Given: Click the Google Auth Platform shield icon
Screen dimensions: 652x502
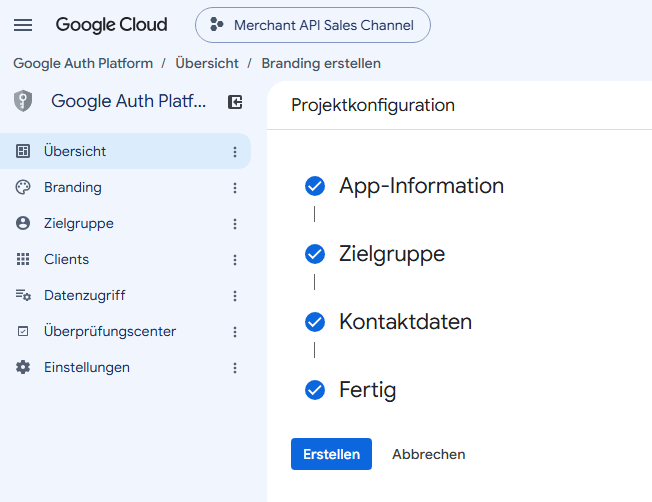Looking at the screenshot, I should click(23, 101).
